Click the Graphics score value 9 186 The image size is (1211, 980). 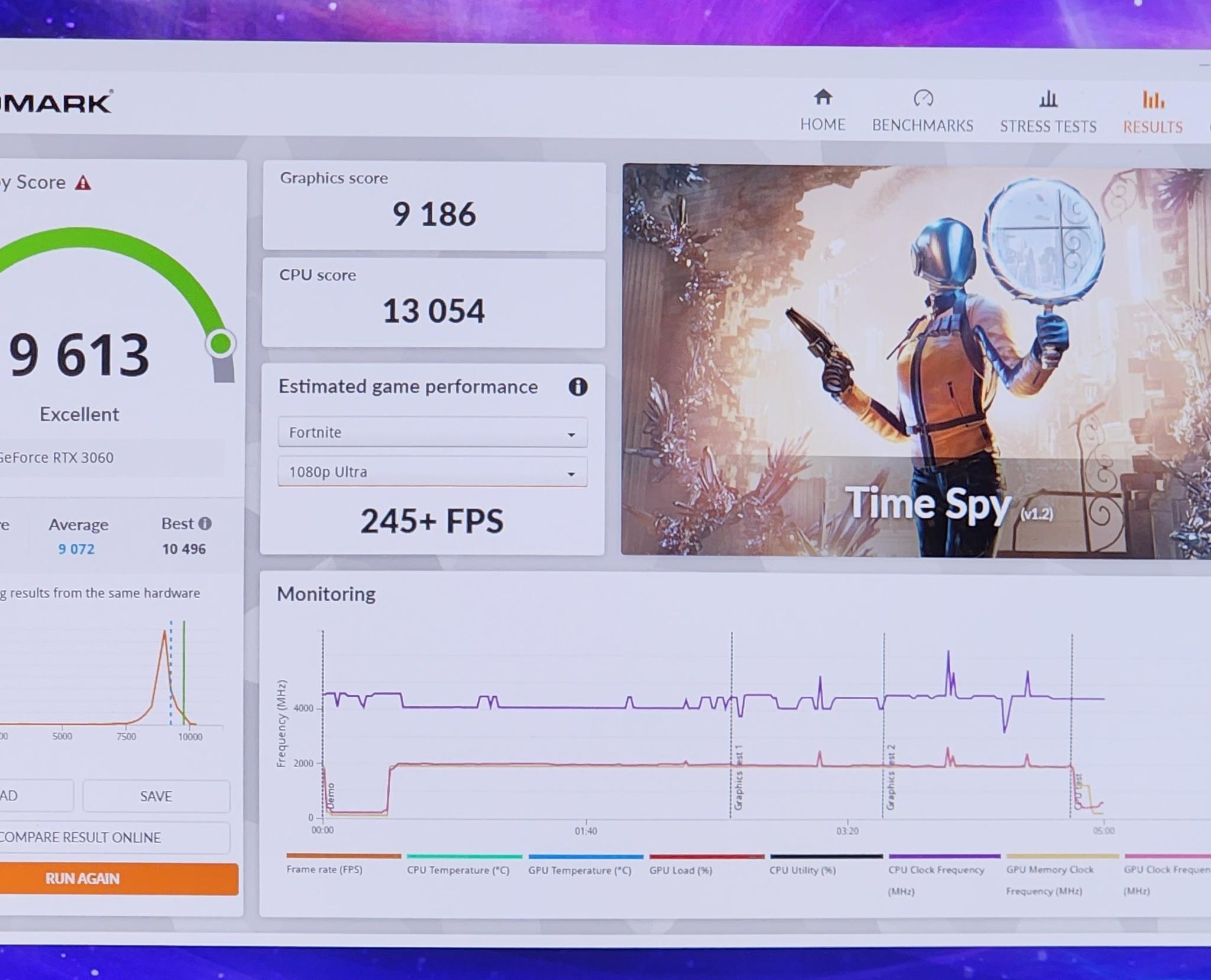pos(434,214)
